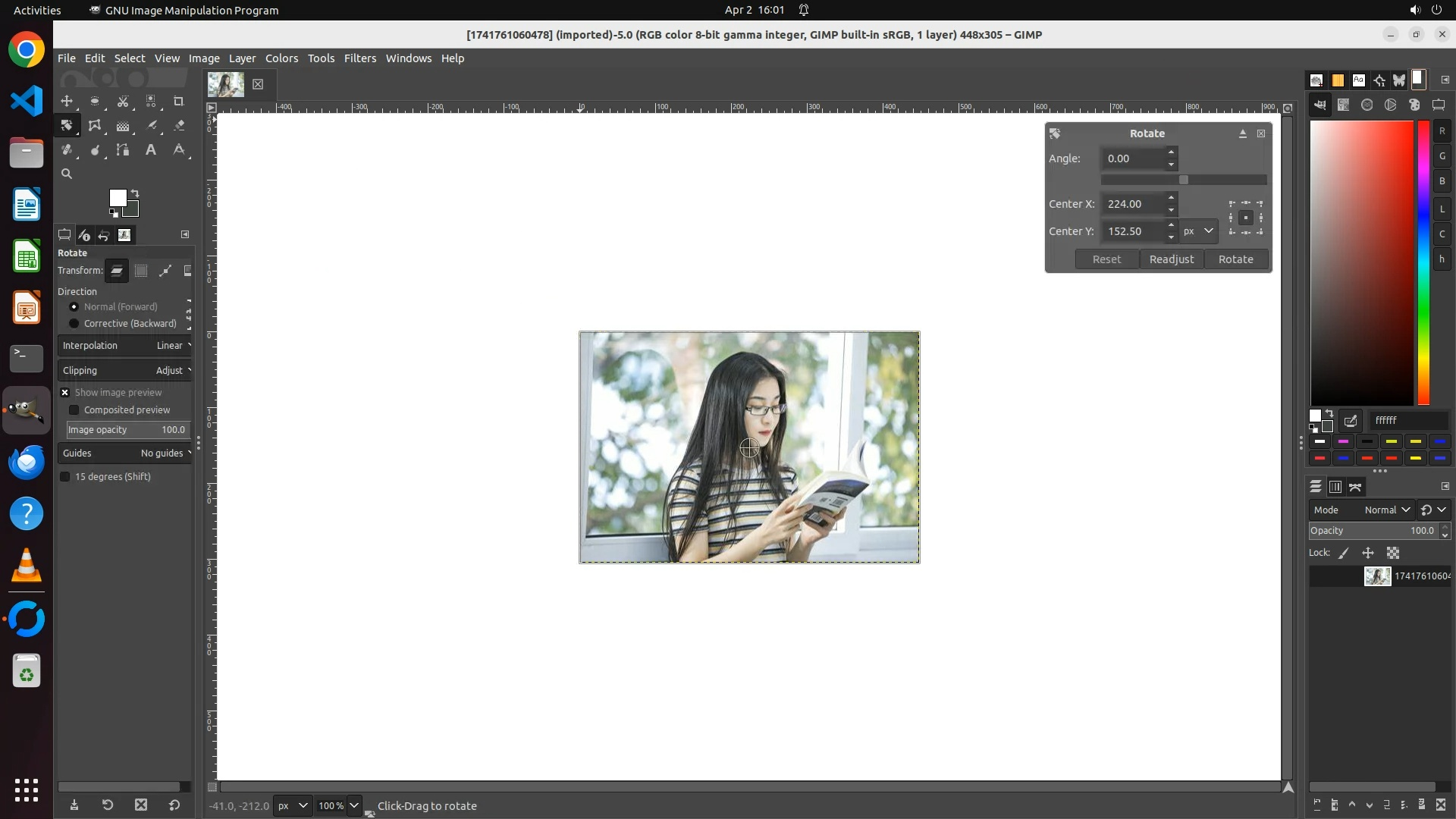Select the Scissors Select tool
This screenshot has height=819, width=1456.
[x=123, y=101]
